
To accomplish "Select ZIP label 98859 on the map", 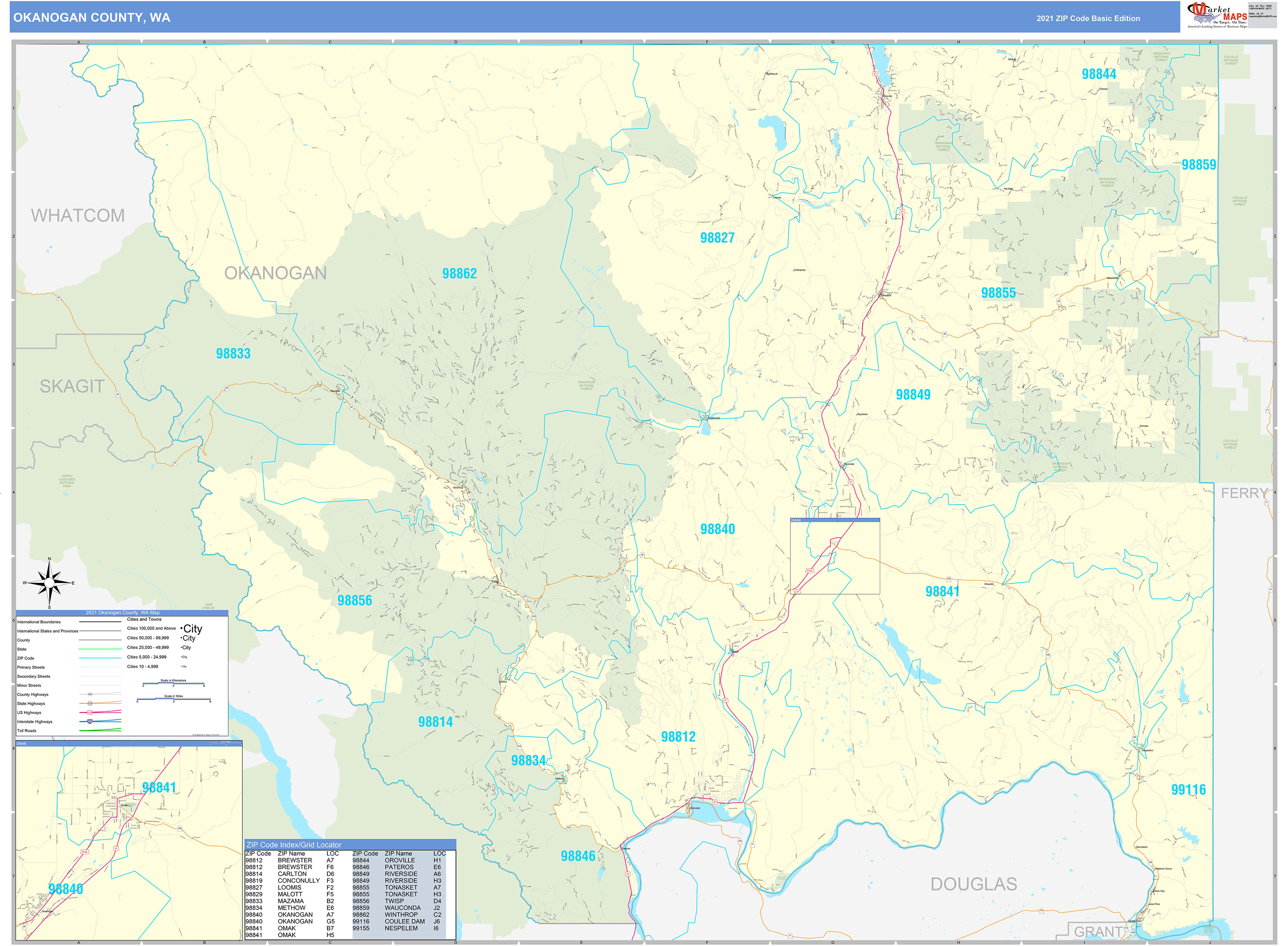I will 1199,165.
